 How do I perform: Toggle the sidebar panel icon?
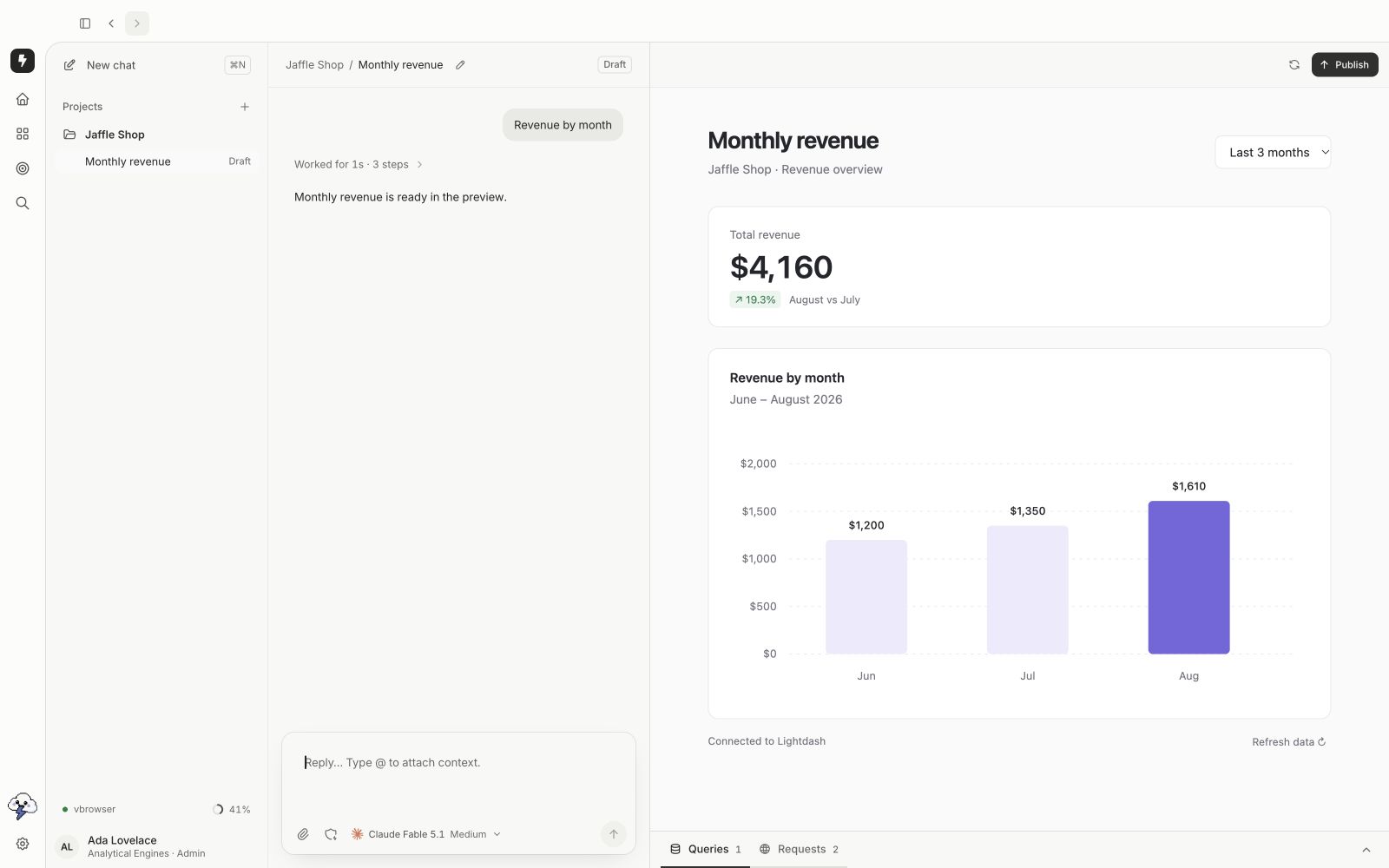[x=85, y=23]
